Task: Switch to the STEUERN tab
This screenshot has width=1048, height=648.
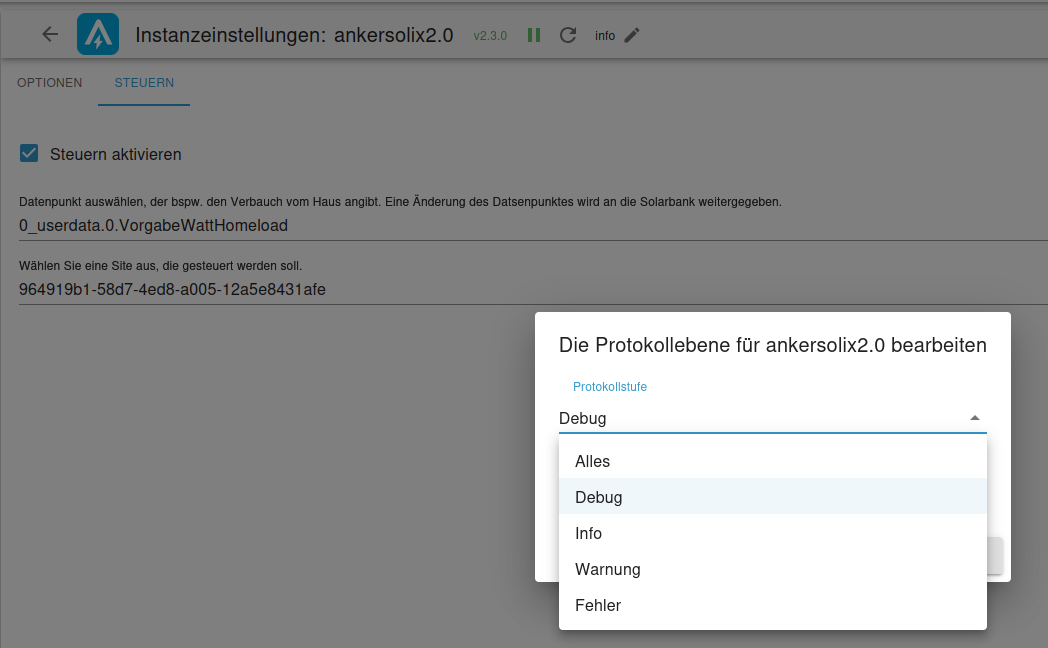Action: pyautogui.click(x=144, y=83)
